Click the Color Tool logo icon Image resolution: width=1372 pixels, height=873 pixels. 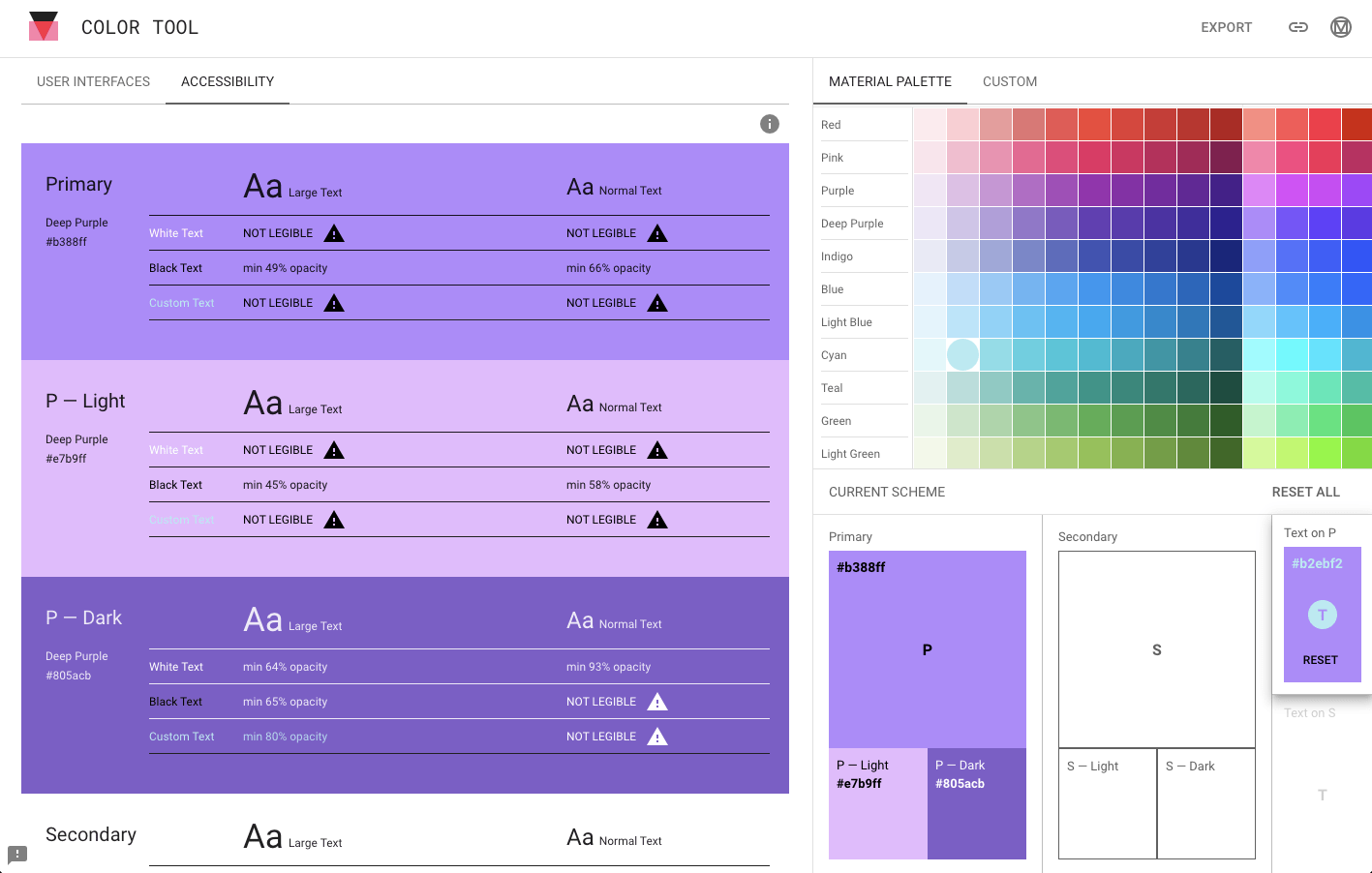click(x=44, y=27)
